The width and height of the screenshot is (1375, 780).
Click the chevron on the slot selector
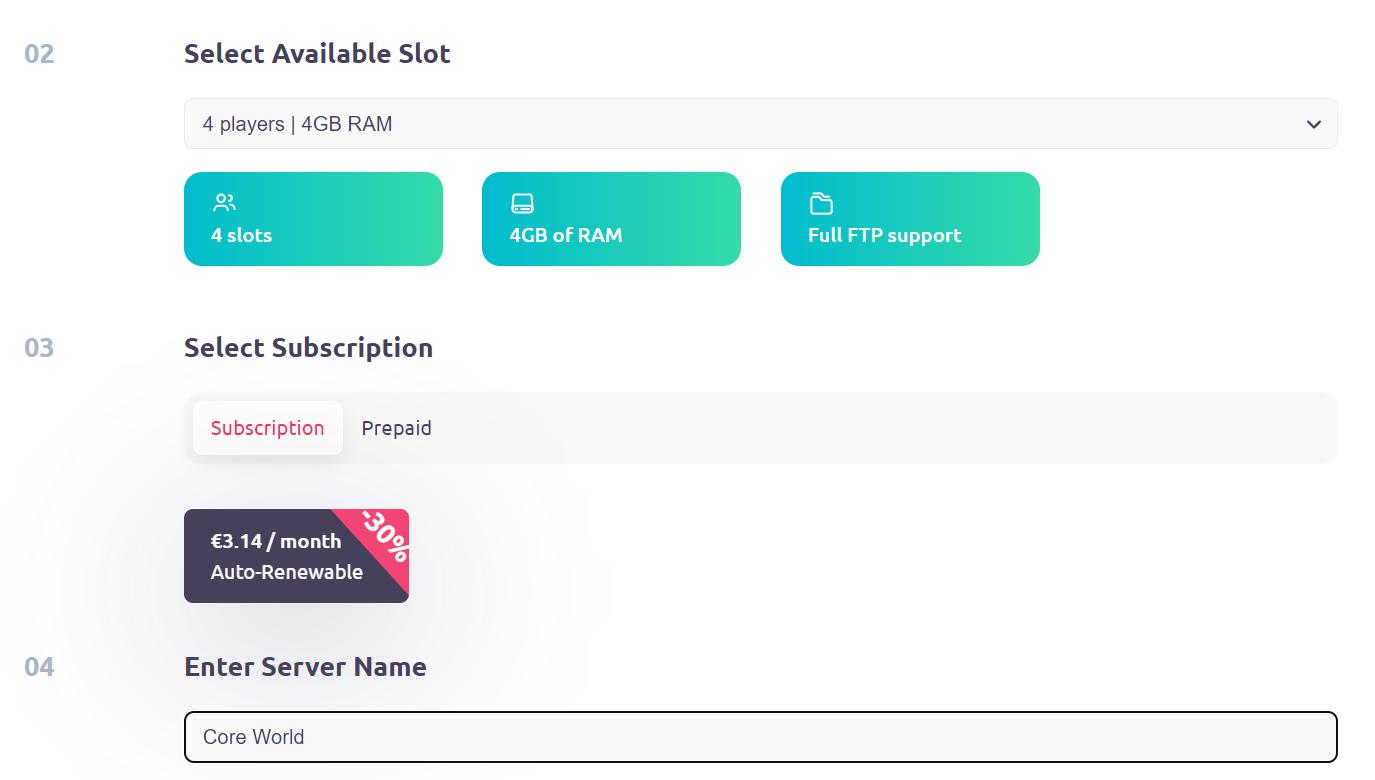tap(1315, 124)
